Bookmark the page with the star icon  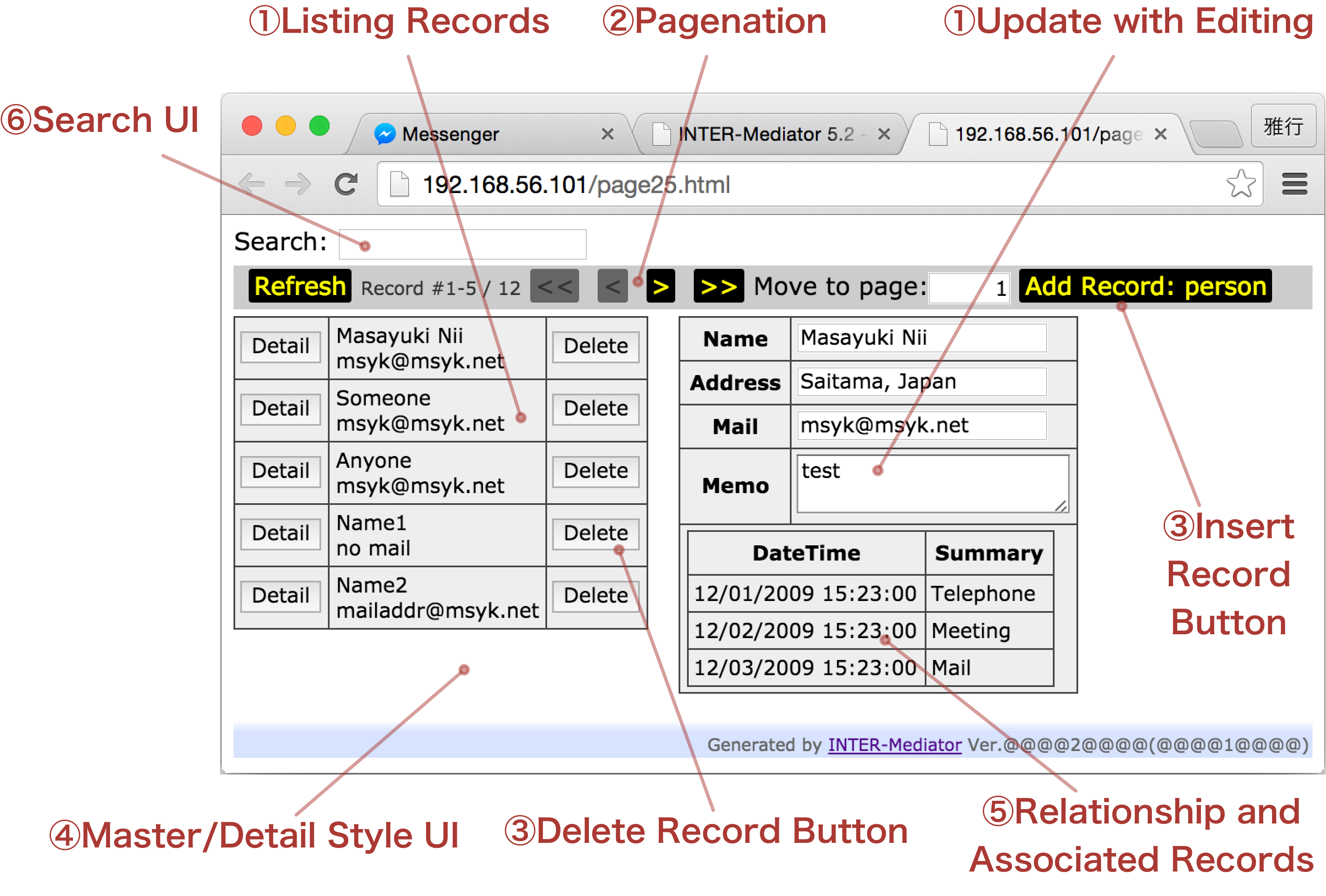tap(1241, 184)
